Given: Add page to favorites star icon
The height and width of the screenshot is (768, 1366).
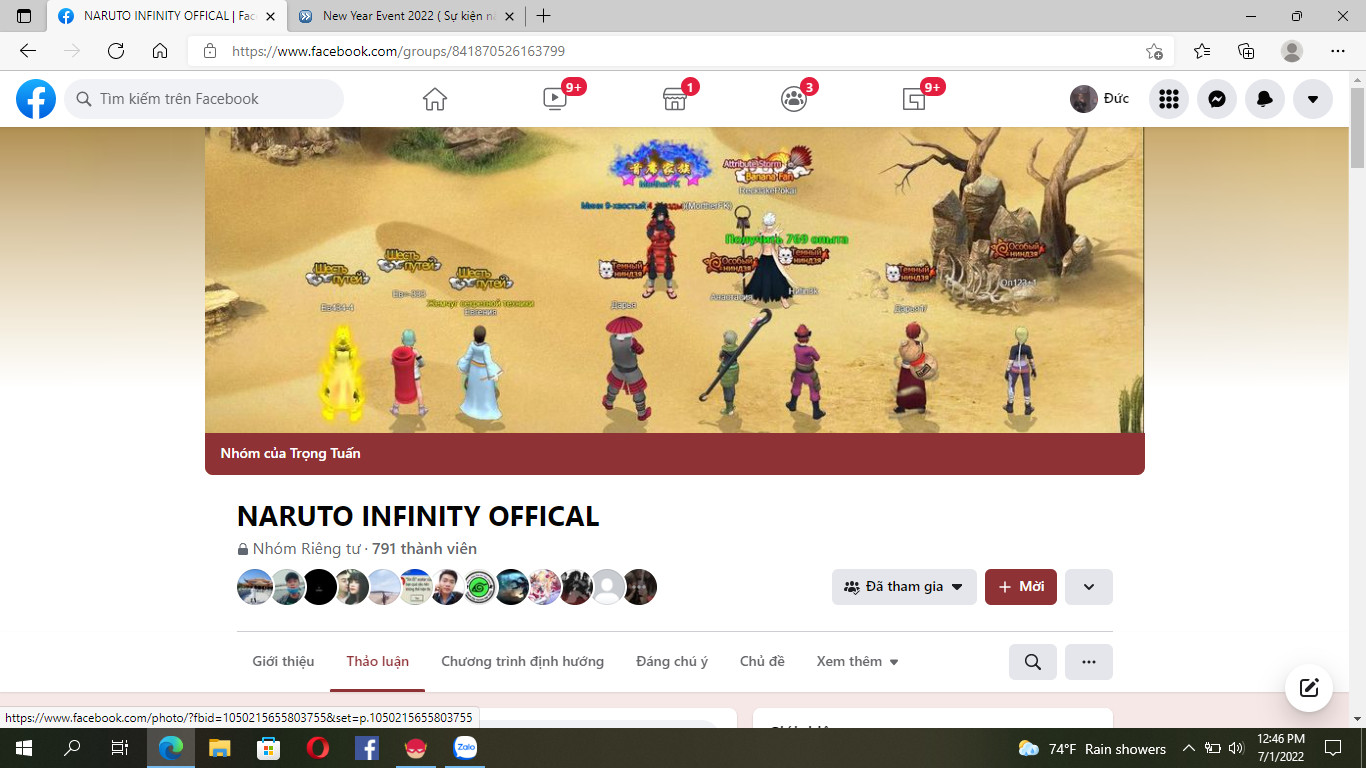Looking at the screenshot, I should click(x=1154, y=51).
